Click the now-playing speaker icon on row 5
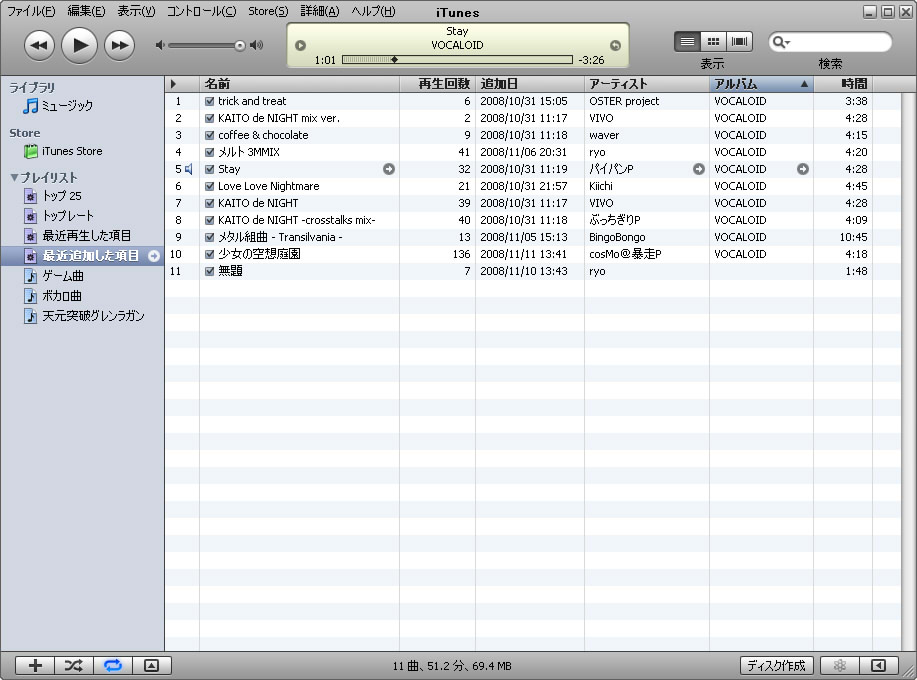The height and width of the screenshot is (680, 917). pyautogui.click(x=189, y=169)
